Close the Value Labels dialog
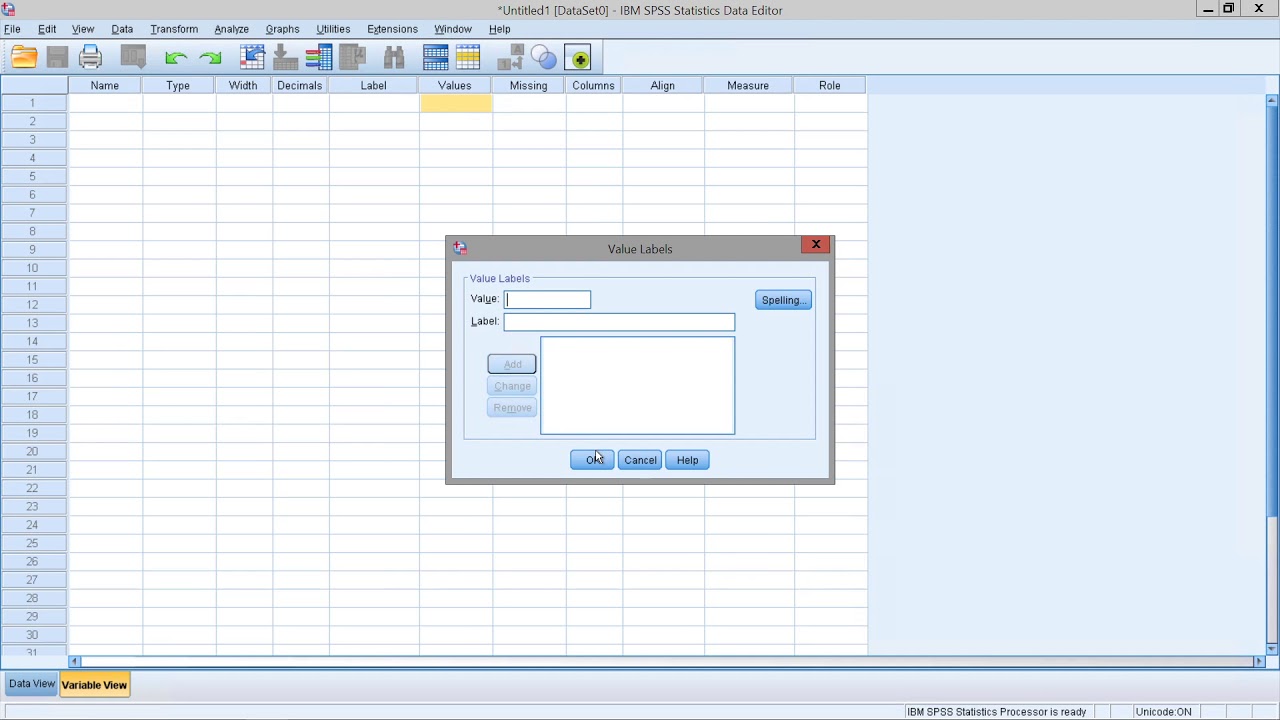The height and width of the screenshot is (720, 1280). [816, 245]
